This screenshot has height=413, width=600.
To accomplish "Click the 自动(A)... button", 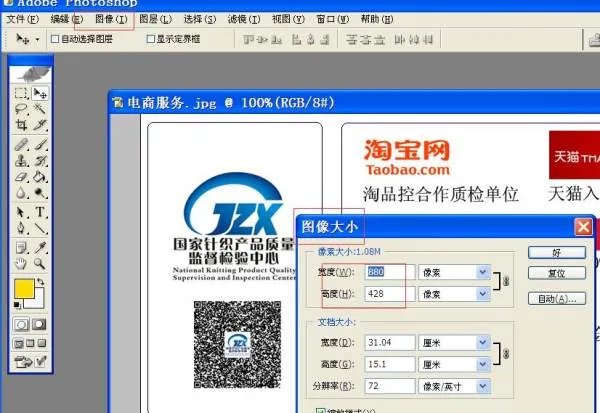I will 557,299.
